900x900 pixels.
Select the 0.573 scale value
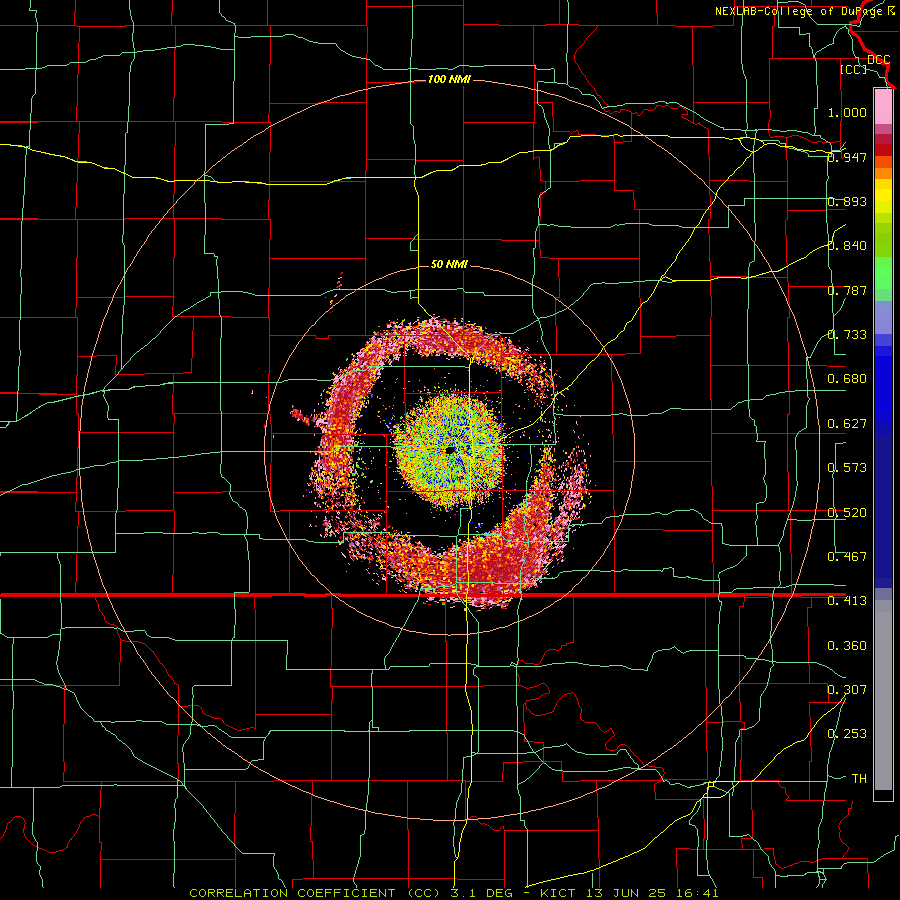click(847, 468)
